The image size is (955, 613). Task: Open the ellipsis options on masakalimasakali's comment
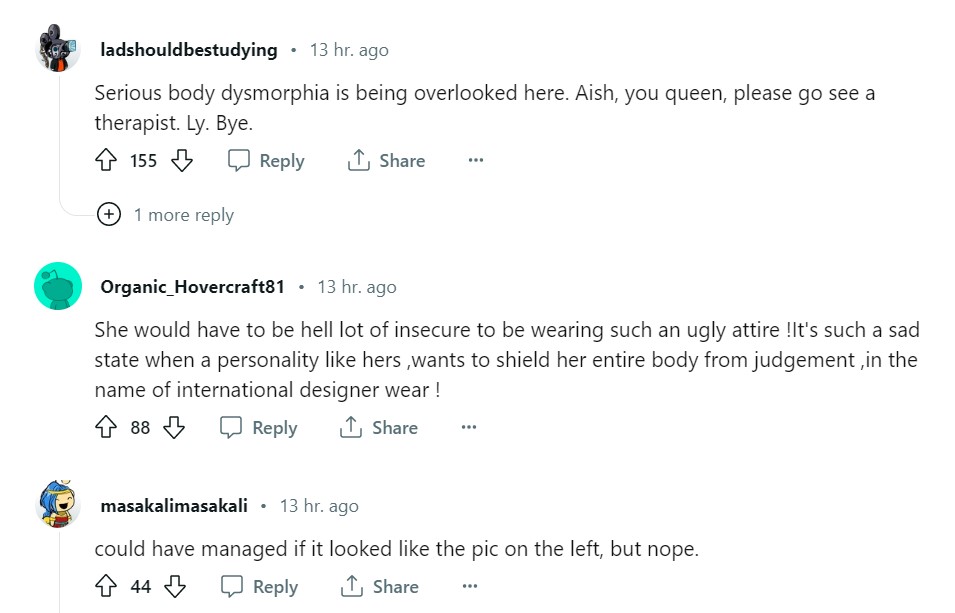(x=469, y=587)
